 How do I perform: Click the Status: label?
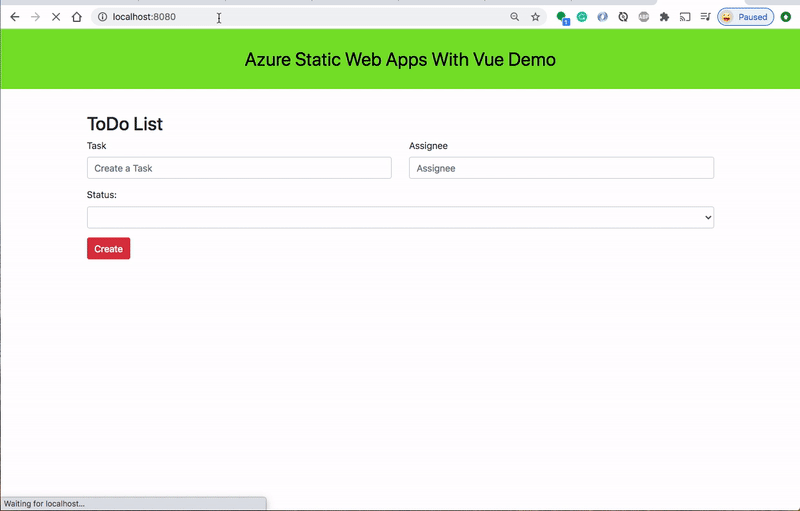[102, 195]
